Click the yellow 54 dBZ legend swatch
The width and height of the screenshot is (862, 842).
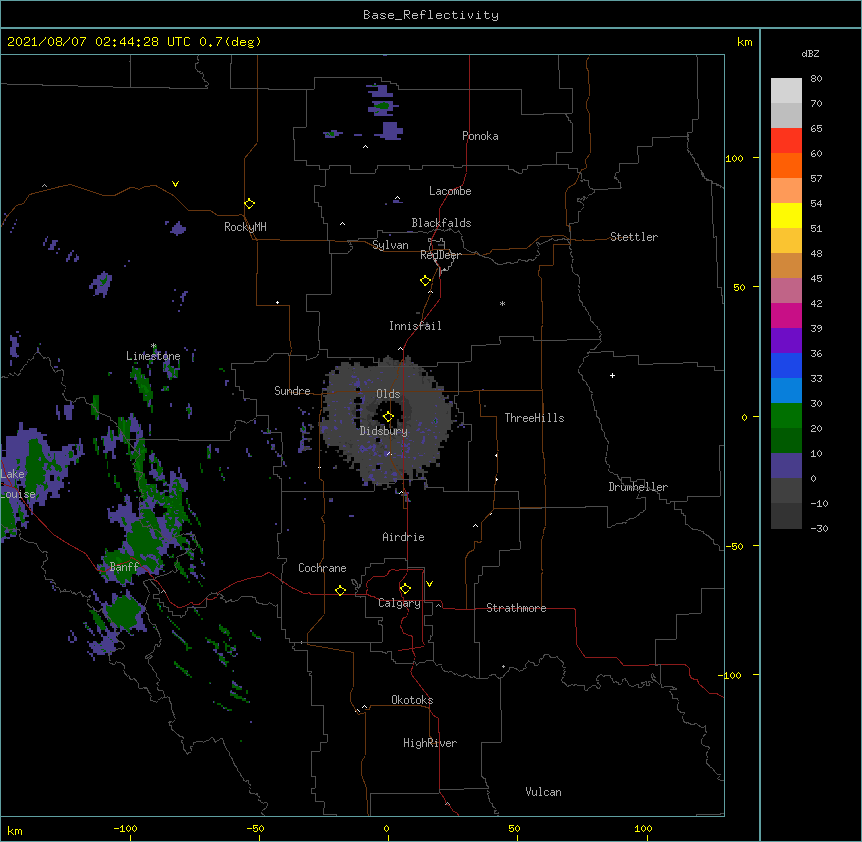[x=786, y=215]
